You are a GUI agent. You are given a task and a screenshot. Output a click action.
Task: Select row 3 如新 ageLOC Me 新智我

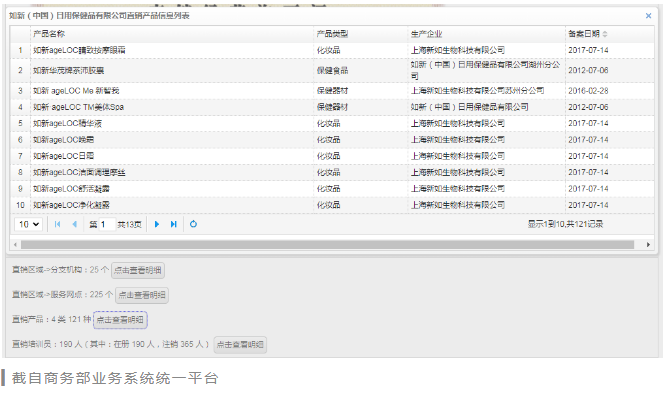(x=332, y=91)
